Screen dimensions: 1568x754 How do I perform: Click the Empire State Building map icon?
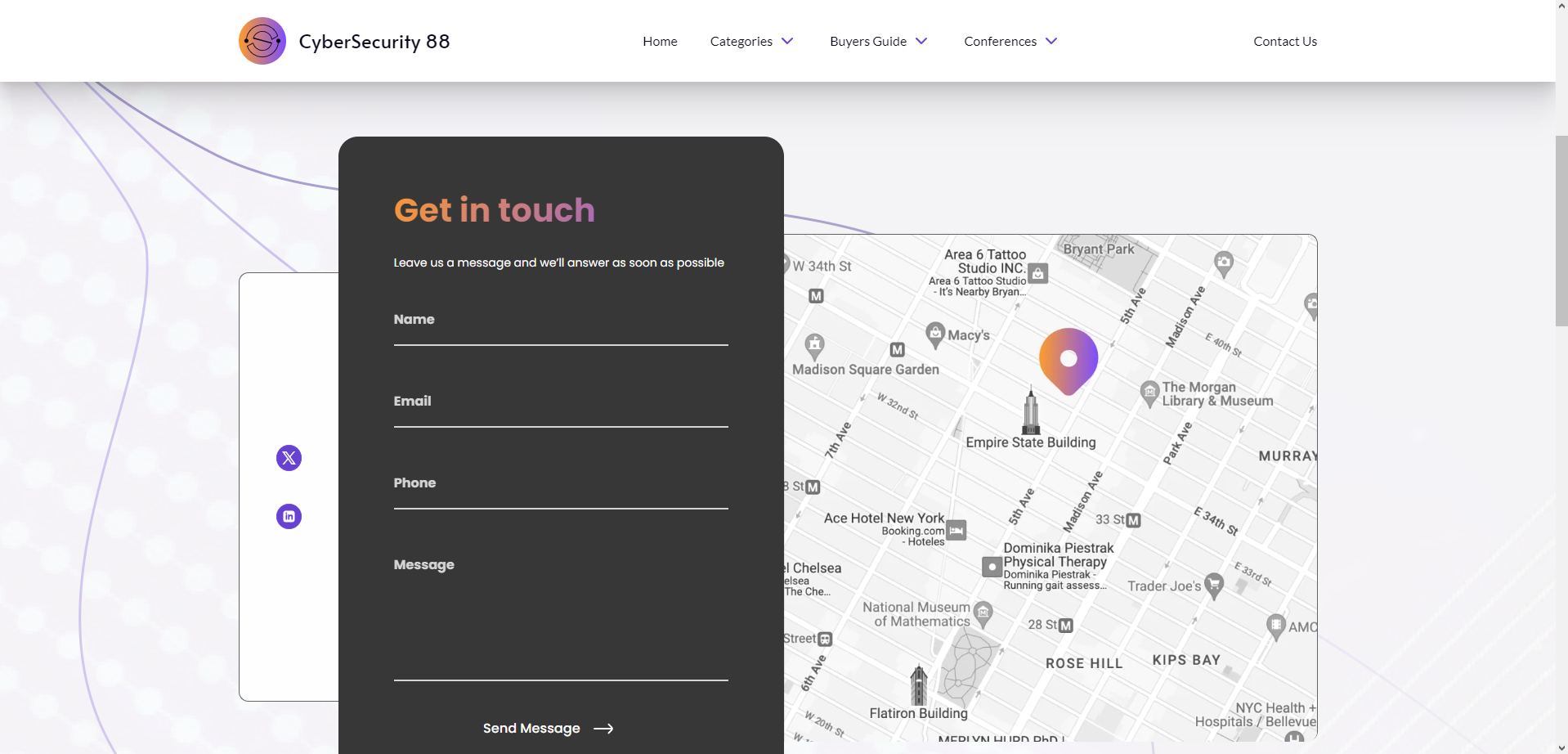click(1031, 411)
